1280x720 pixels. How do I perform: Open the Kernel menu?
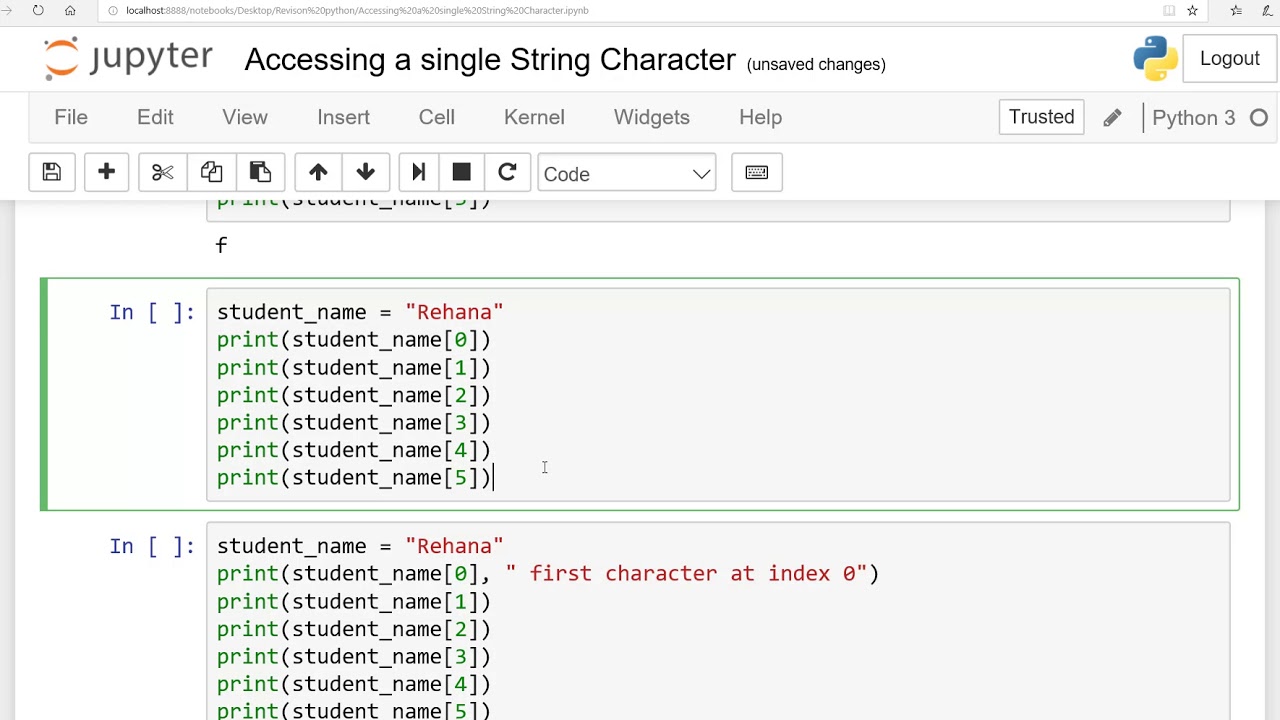tap(534, 117)
